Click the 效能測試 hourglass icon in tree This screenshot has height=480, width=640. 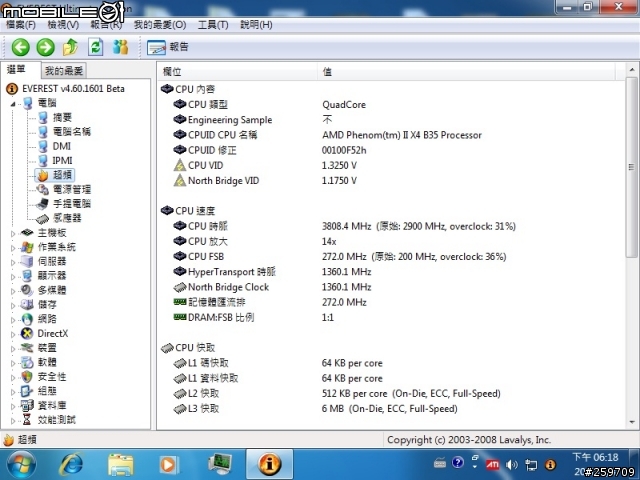27,420
